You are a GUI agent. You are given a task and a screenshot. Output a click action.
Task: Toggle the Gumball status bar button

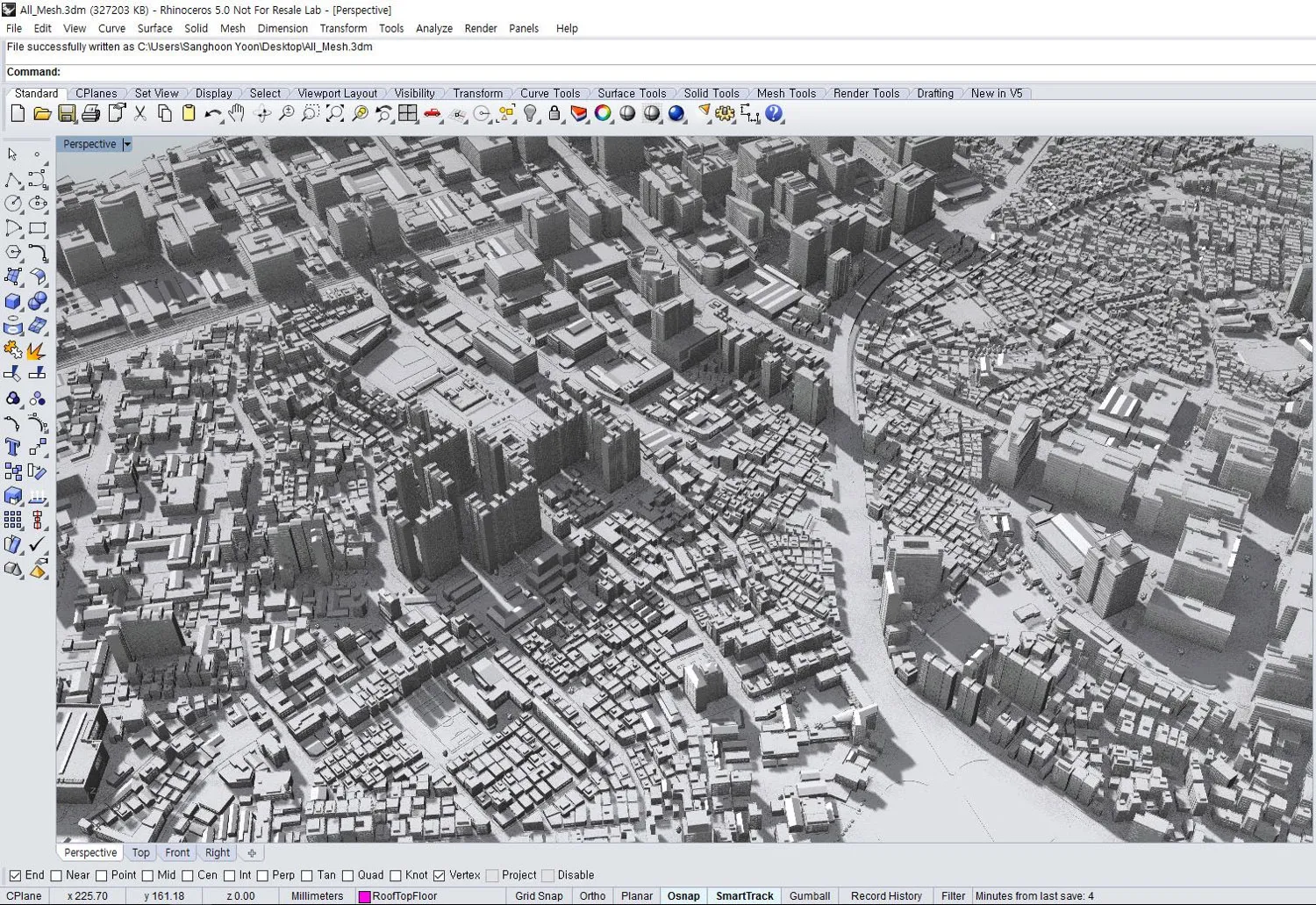[x=809, y=896]
